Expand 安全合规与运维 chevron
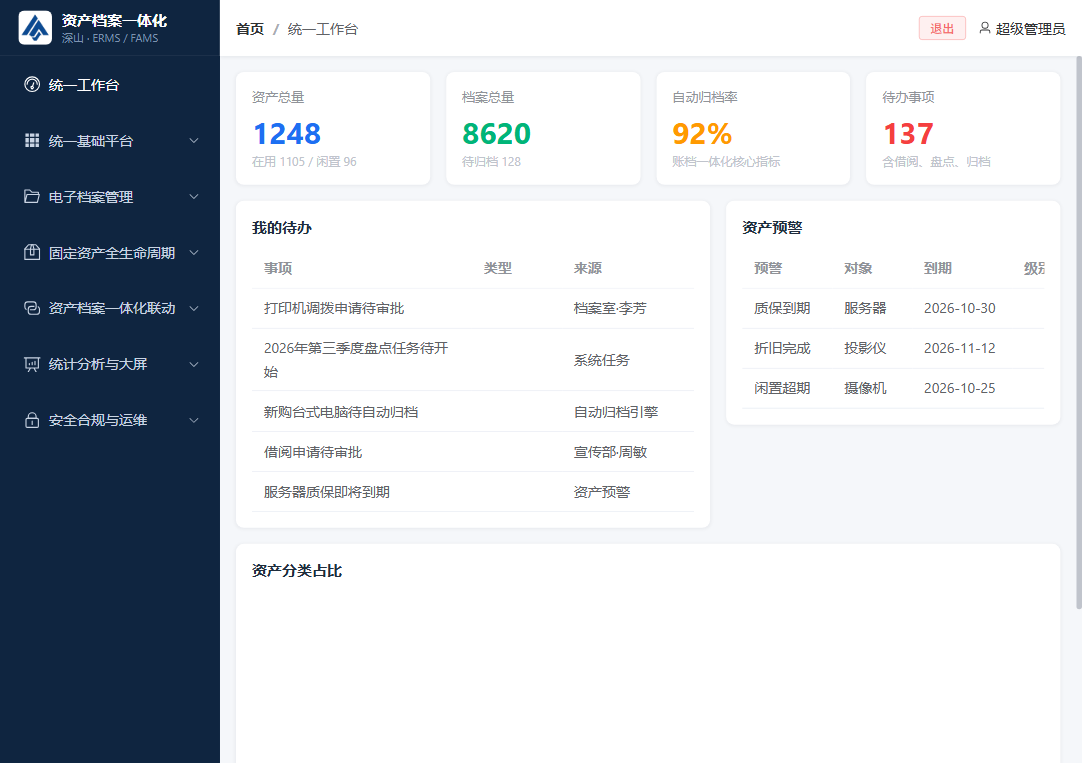 194,420
